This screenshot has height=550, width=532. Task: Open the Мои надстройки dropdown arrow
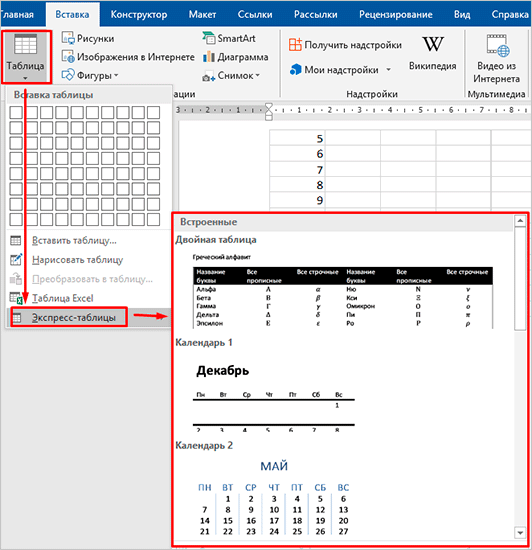point(389,69)
